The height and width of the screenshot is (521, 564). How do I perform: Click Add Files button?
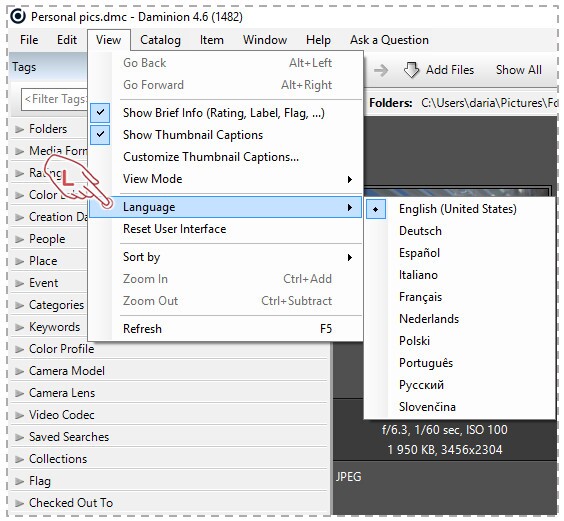tap(439, 70)
